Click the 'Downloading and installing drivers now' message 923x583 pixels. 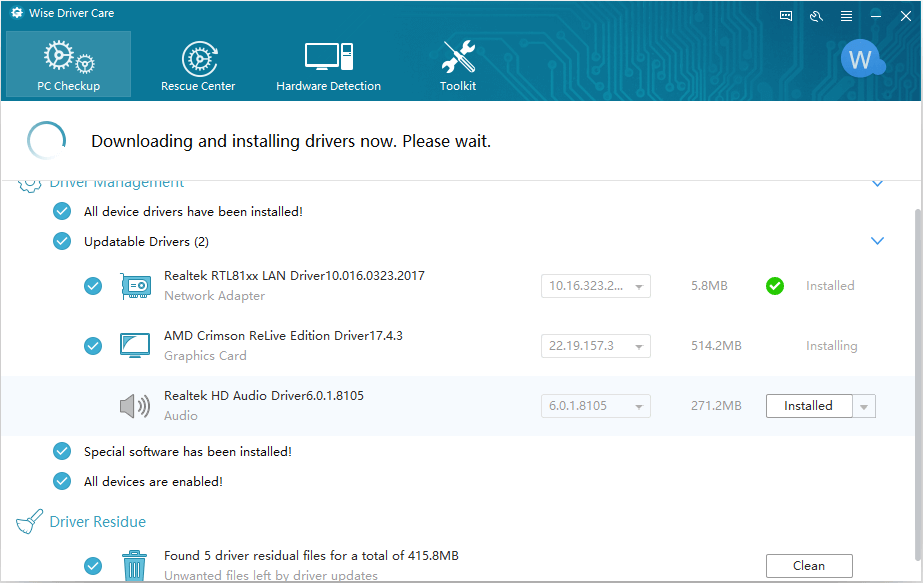click(291, 141)
